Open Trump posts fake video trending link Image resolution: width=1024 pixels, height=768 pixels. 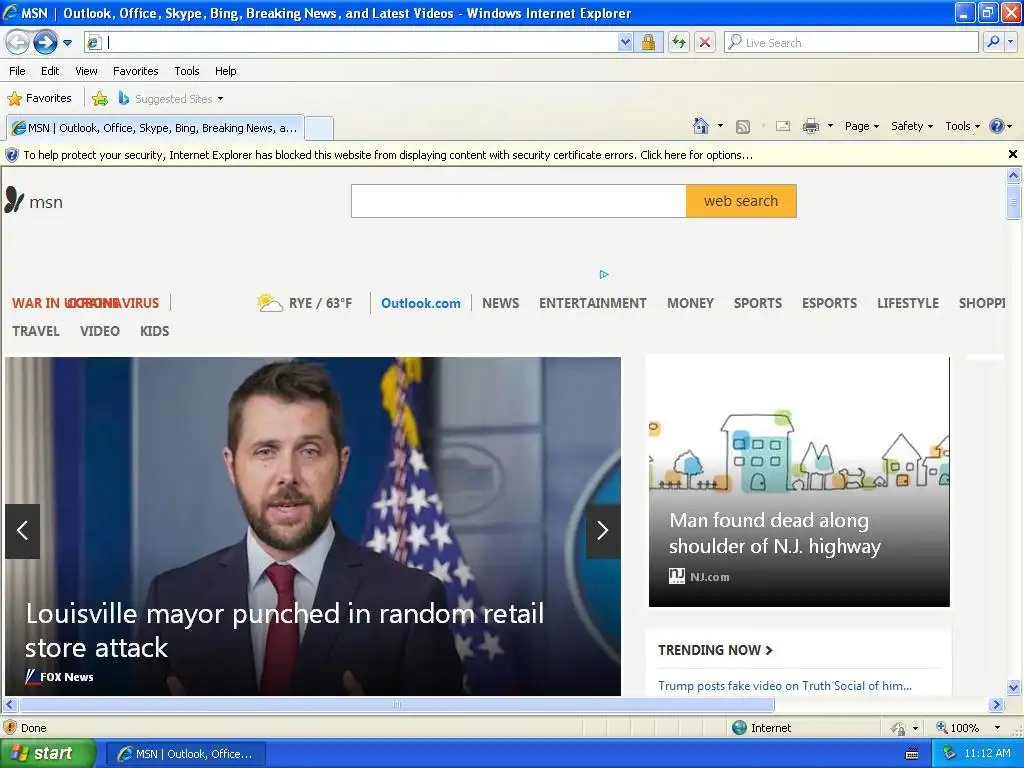coord(785,686)
